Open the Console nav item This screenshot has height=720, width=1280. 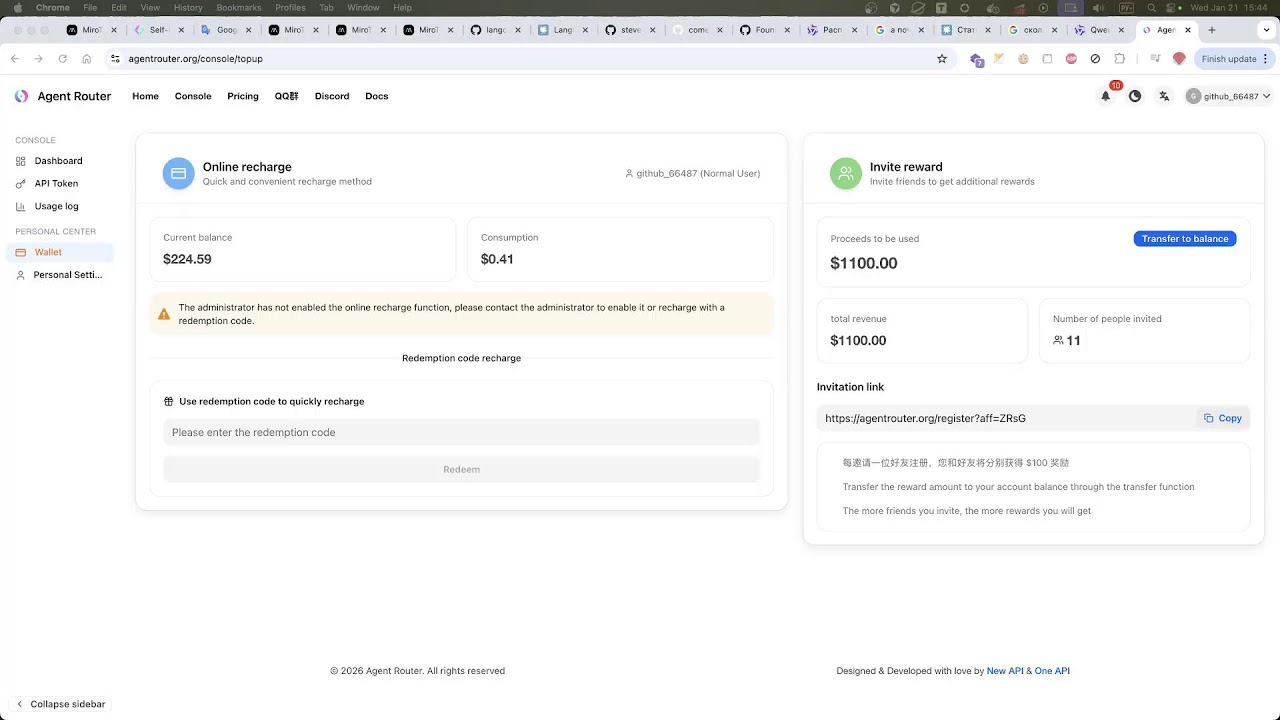(193, 96)
